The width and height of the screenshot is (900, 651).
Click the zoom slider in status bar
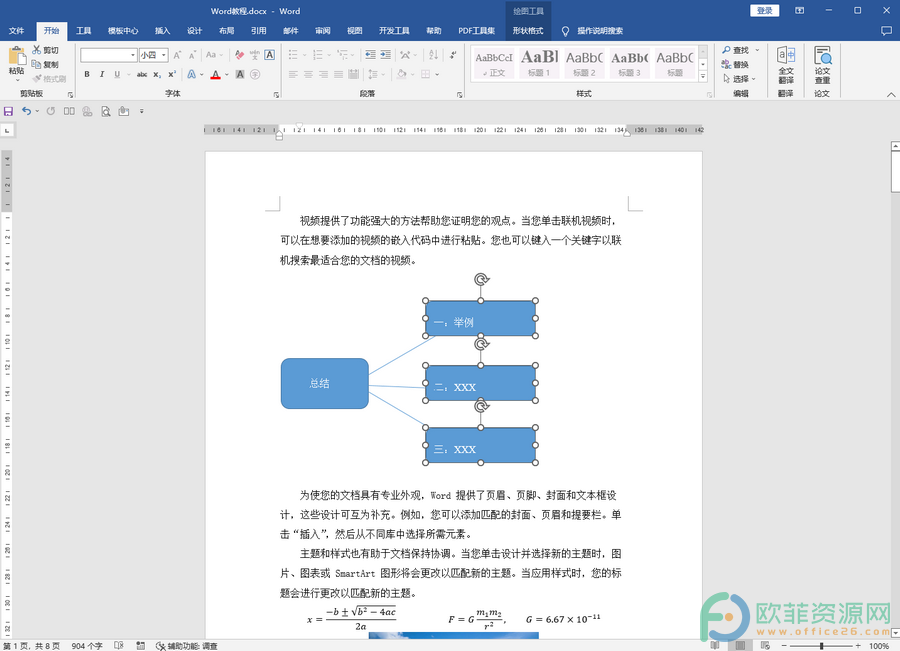[821, 646]
